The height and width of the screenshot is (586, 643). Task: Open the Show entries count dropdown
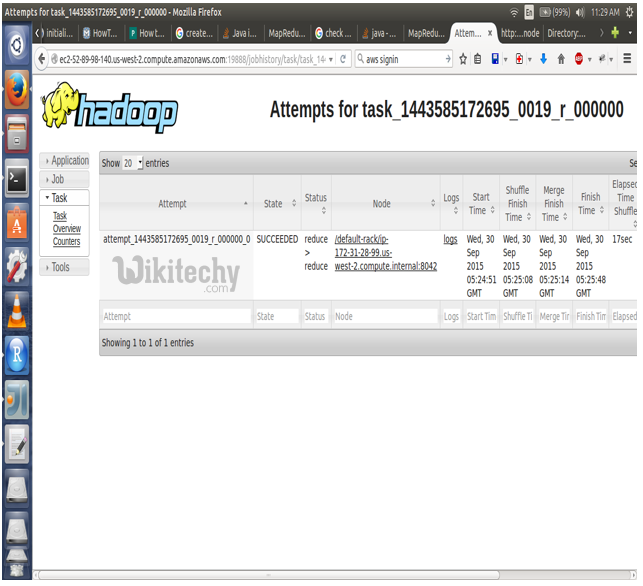[x=132, y=163]
